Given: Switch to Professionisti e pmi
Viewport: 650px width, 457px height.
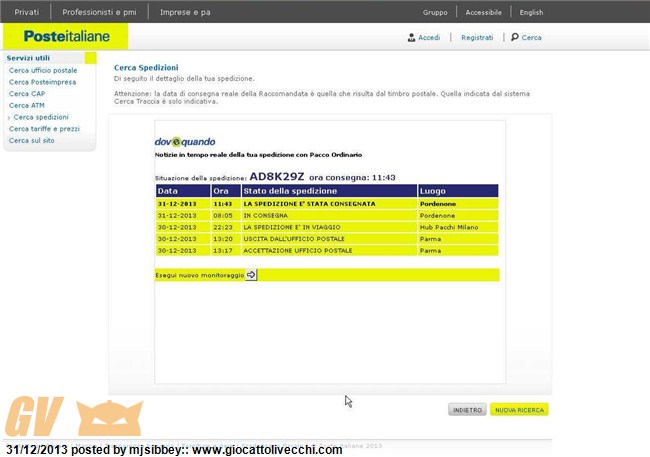Looking at the screenshot, I should [x=100, y=12].
